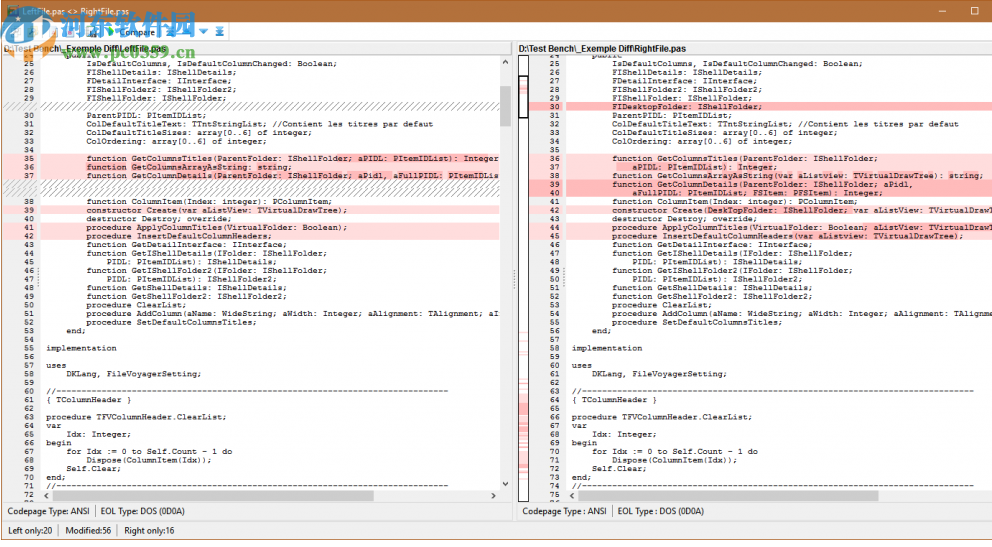This screenshot has height=547, width=992.
Task: Jump to the next difference arrow
Action: [203, 32]
